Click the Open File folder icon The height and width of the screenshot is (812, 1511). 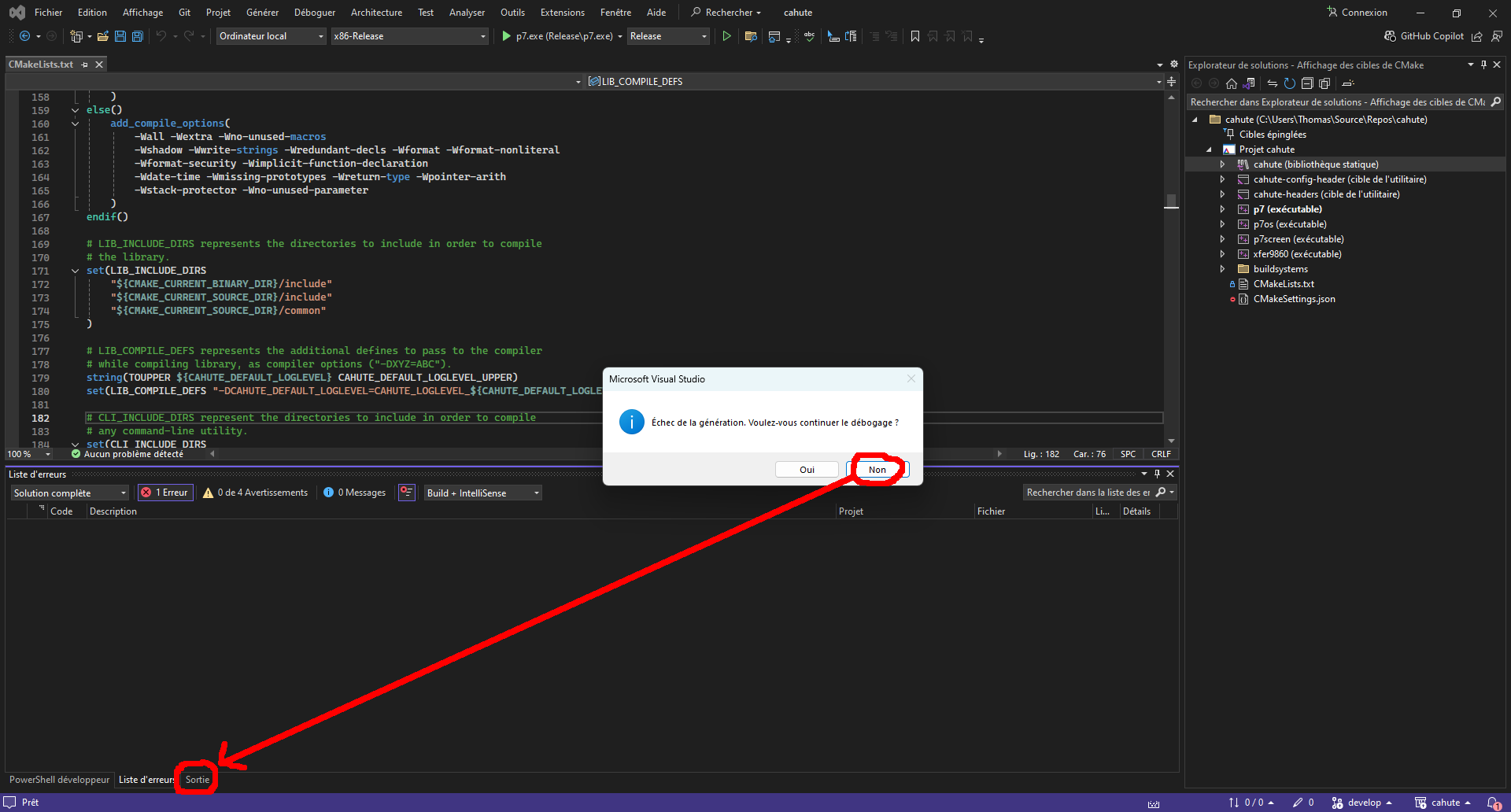(x=102, y=36)
